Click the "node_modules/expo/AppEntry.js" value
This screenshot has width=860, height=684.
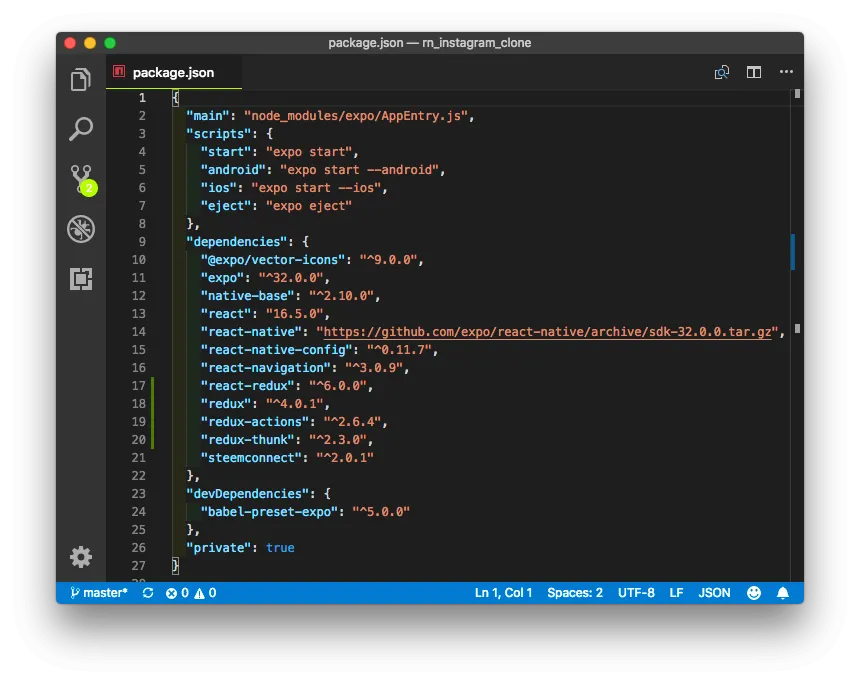click(355, 116)
